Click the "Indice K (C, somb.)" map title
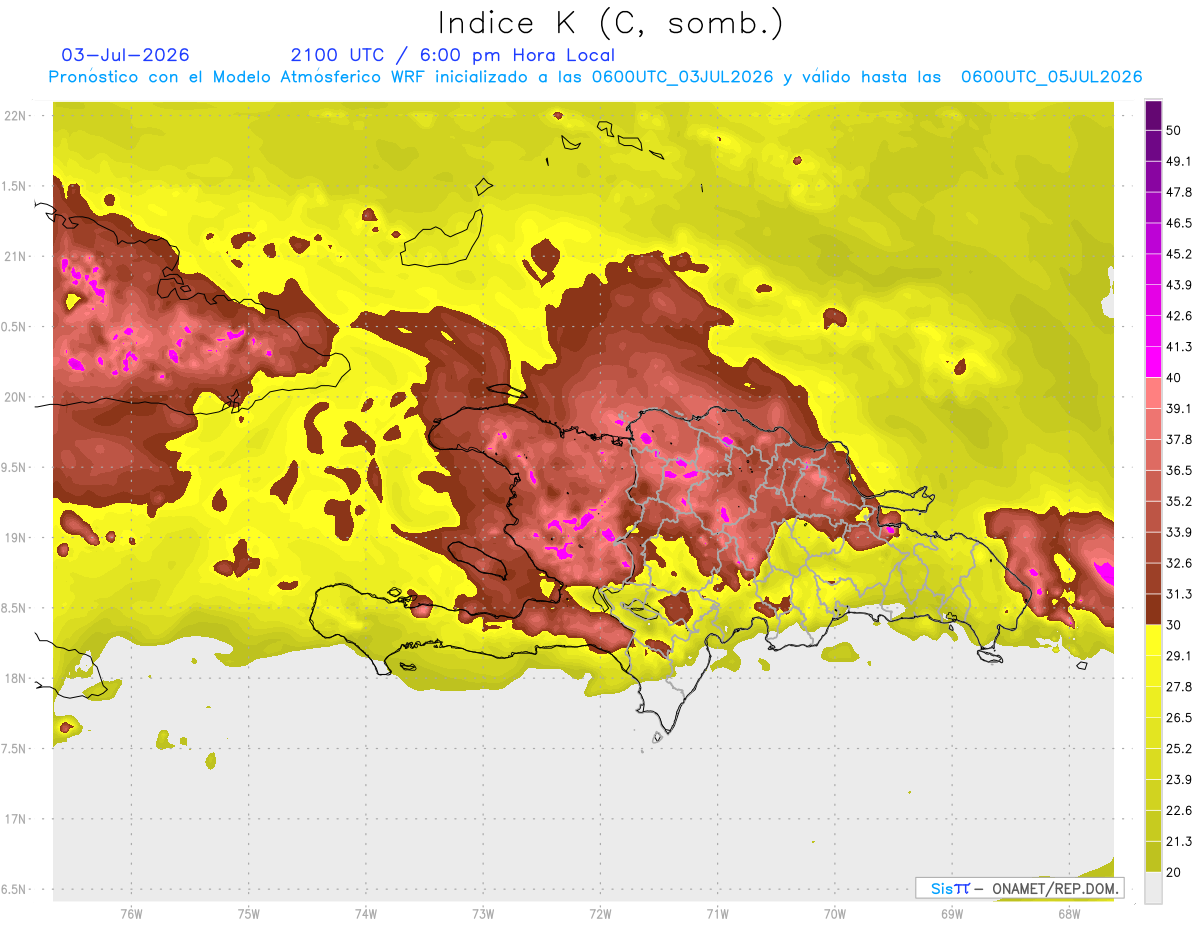Viewport: 1200px width, 927px height. (610, 23)
